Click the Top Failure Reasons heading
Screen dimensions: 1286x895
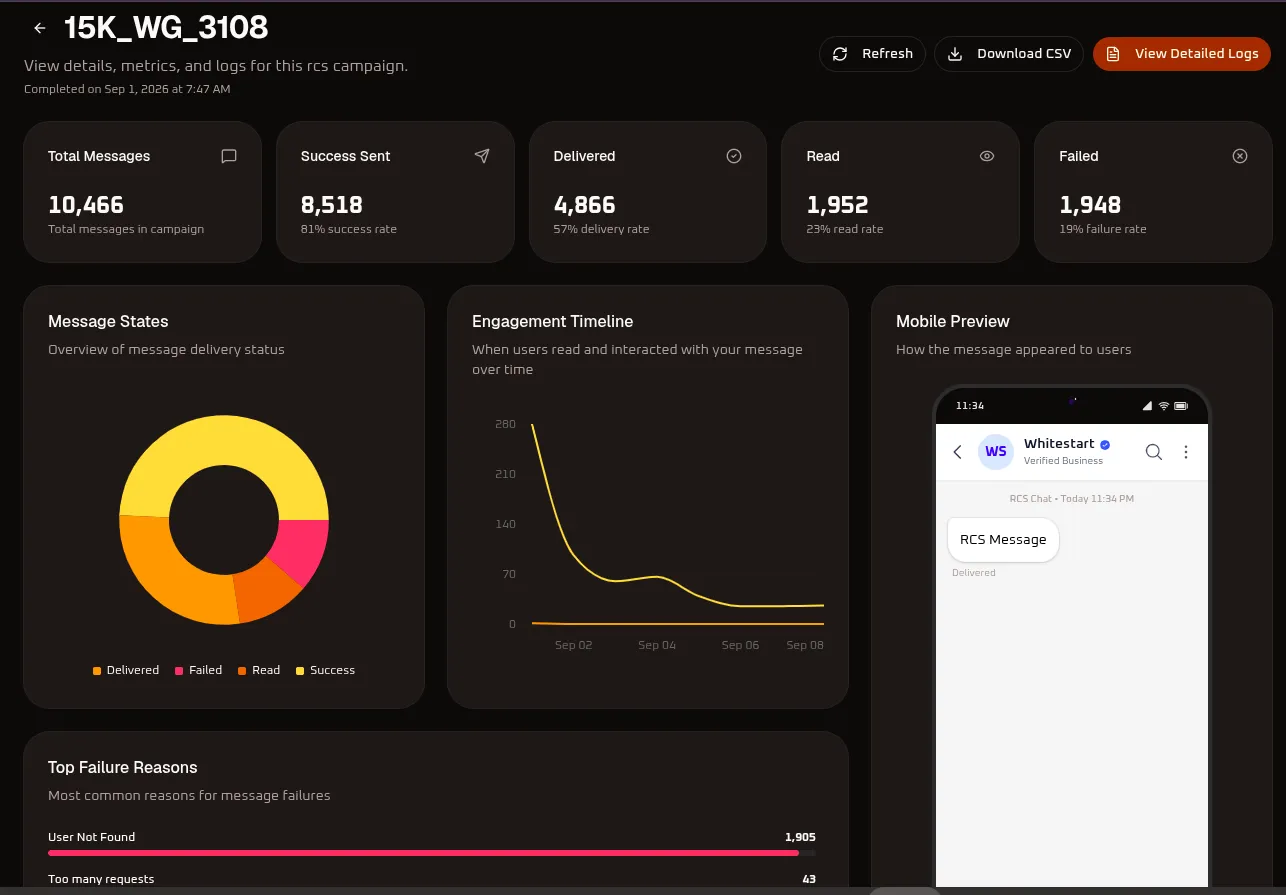123,768
